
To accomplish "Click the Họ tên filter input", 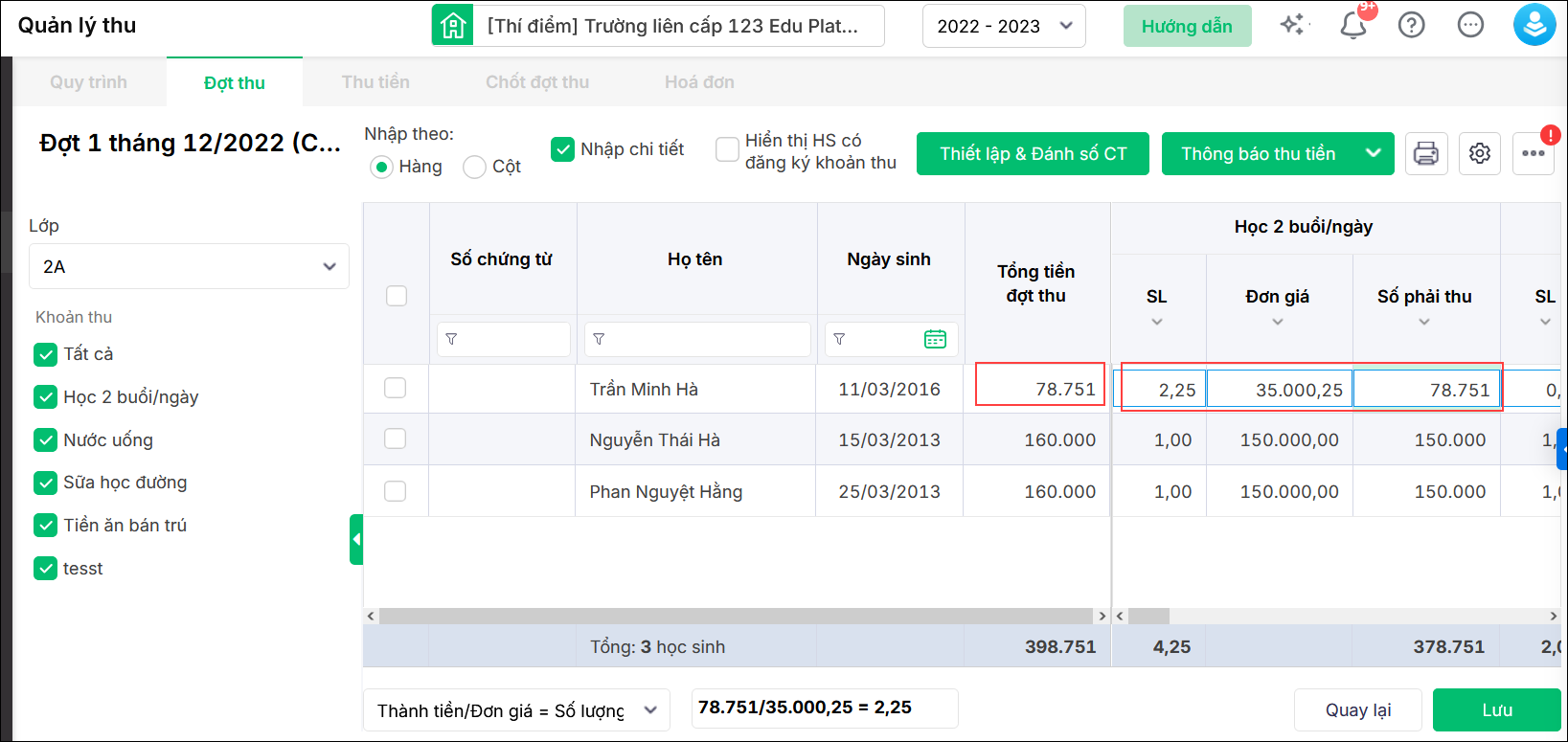I will pyautogui.click(x=697, y=339).
